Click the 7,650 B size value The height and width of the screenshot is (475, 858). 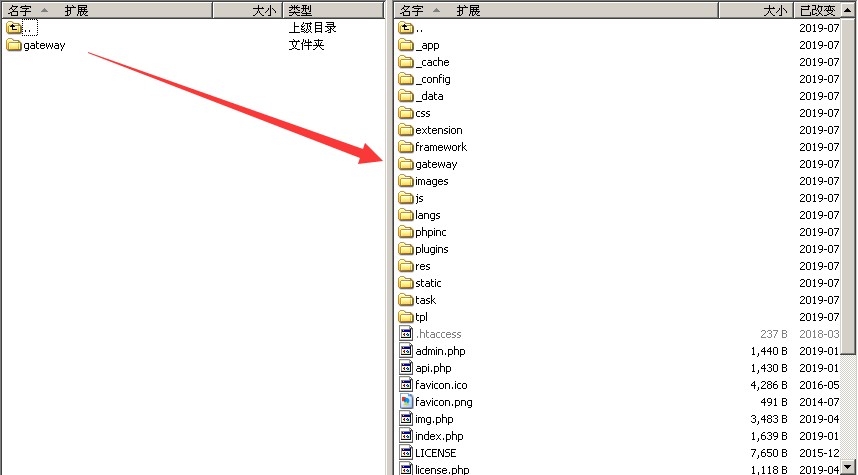click(x=769, y=453)
